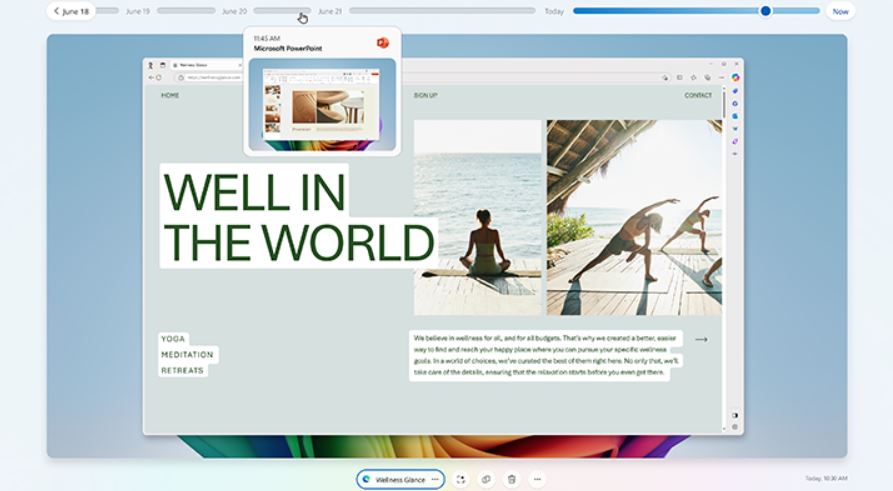Open the Microsoft PowerPoint snapshot thumbnail

tap(322, 104)
